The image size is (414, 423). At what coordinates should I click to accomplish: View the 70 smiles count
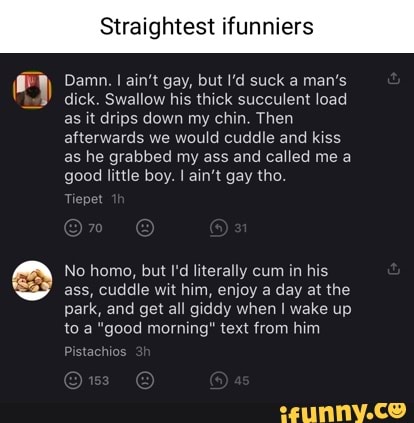point(95,228)
